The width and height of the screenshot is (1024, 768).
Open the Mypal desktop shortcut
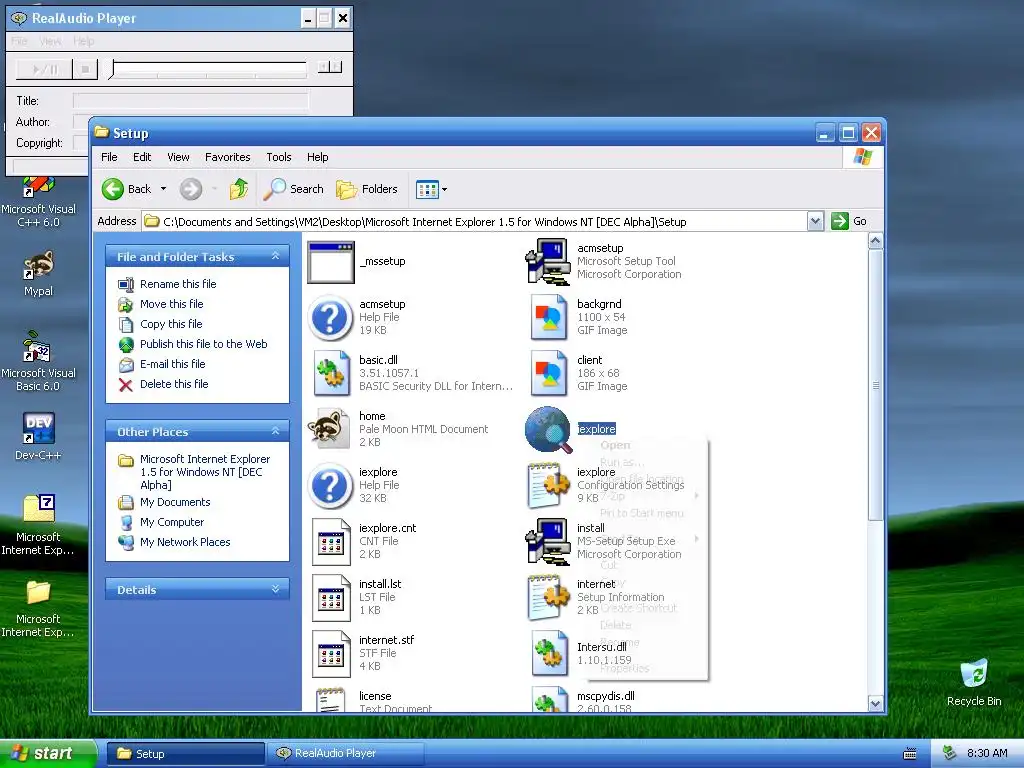coord(38,274)
